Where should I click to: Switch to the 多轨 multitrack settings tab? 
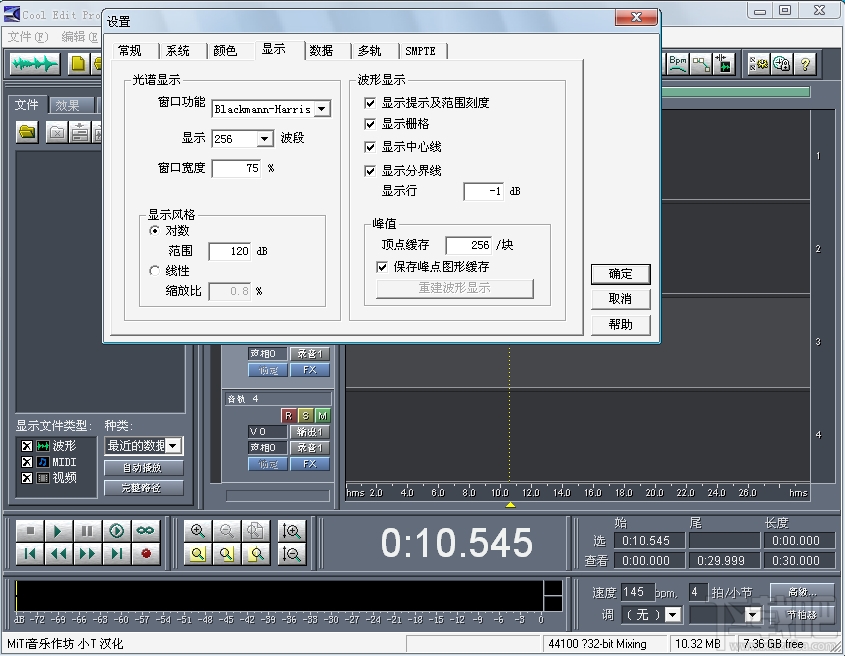pos(371,50)
